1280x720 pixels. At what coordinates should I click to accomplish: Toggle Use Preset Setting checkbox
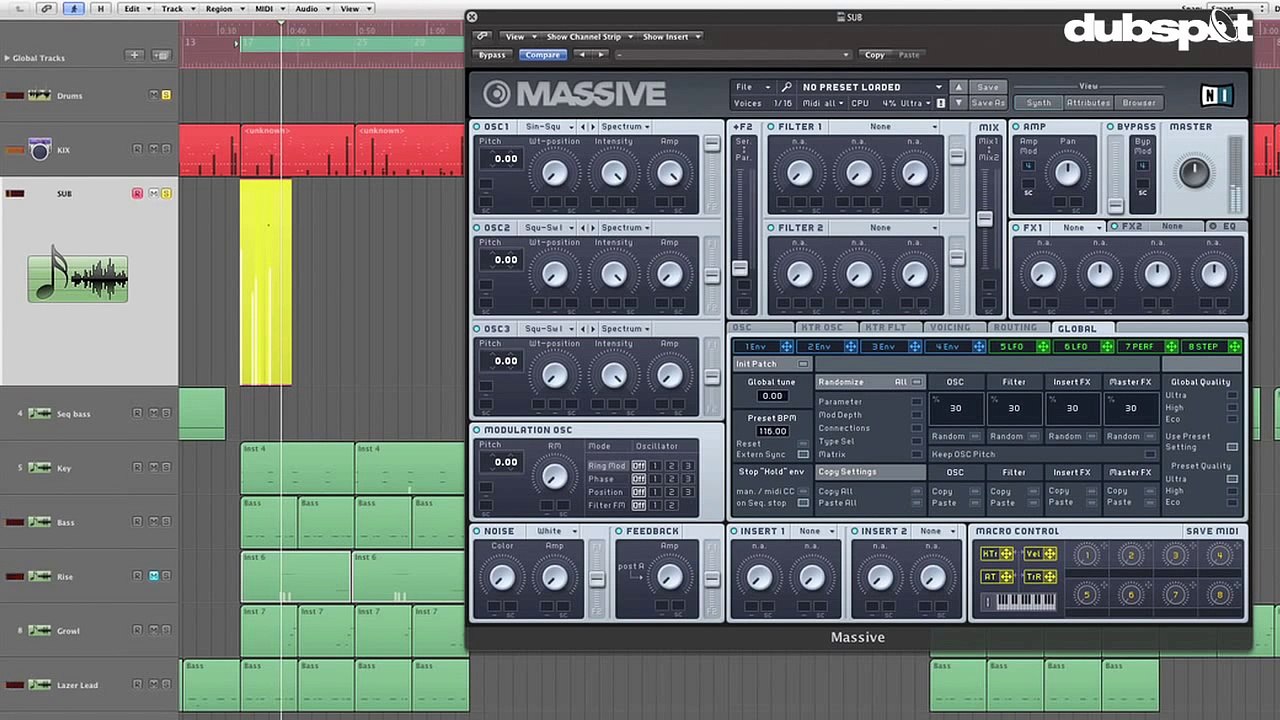(x=1232, y=447)
